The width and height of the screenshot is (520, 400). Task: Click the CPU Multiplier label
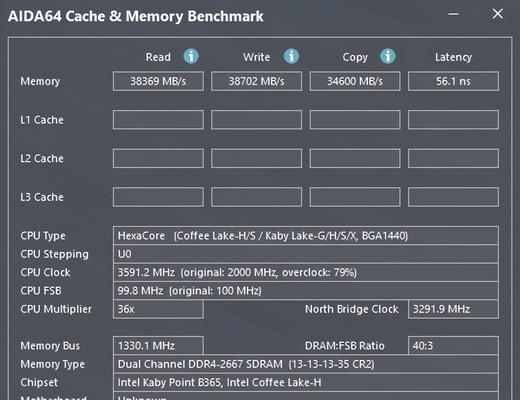point(56,309)
